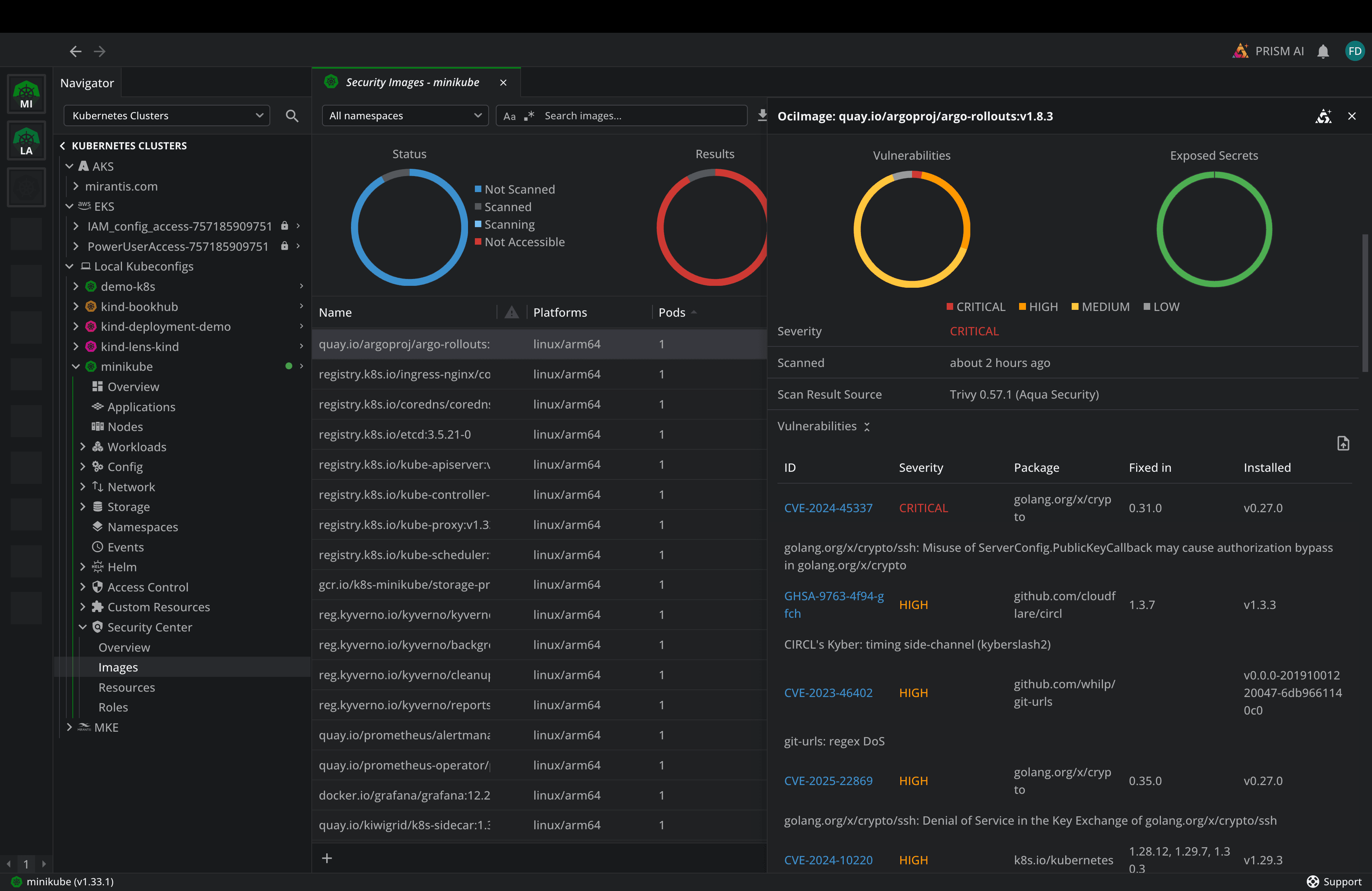This screenshot has height=891, width=1372.
Task: Open the Kubernetes Clusters selector
Action: coord(167,115)
